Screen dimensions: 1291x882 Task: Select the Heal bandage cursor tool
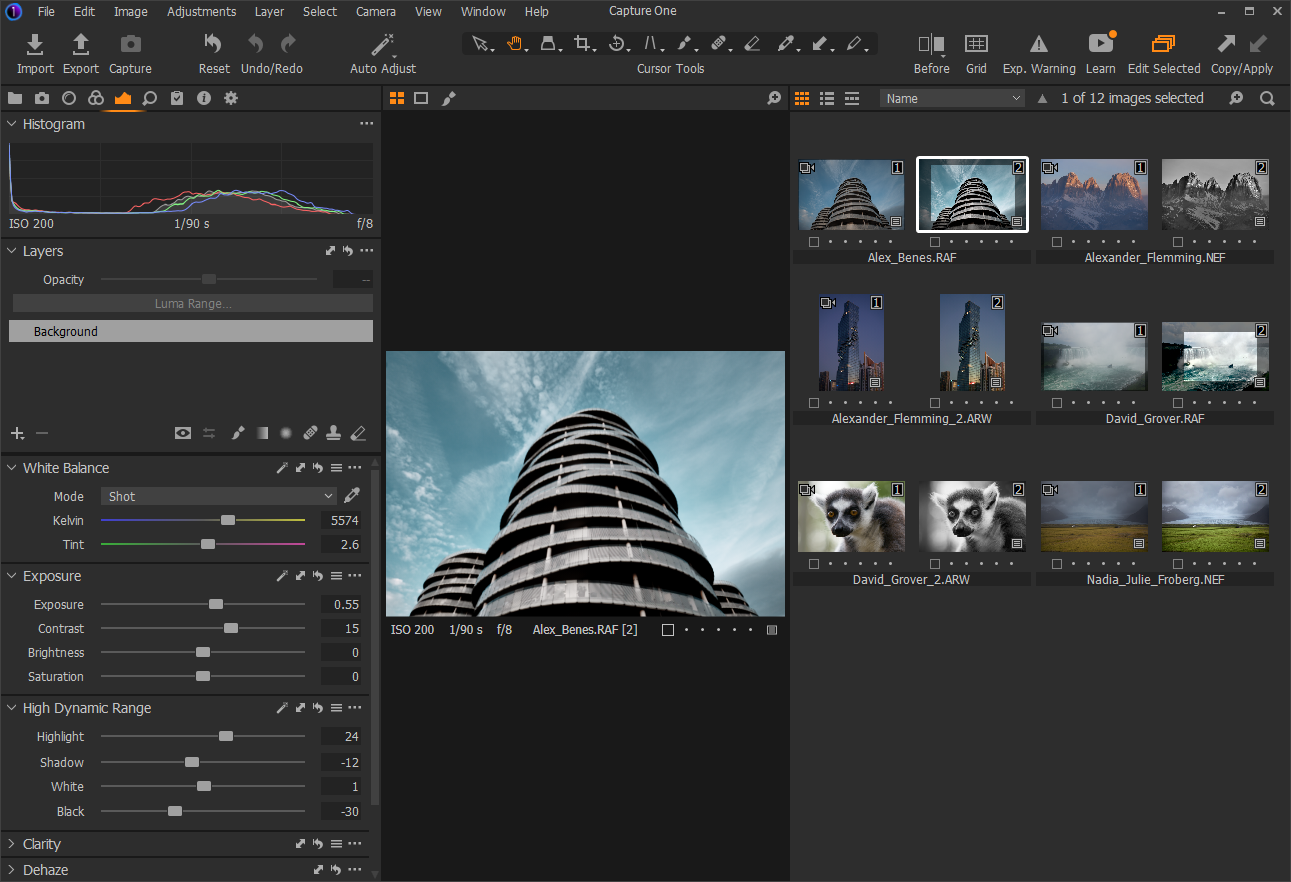coord(718,44)
